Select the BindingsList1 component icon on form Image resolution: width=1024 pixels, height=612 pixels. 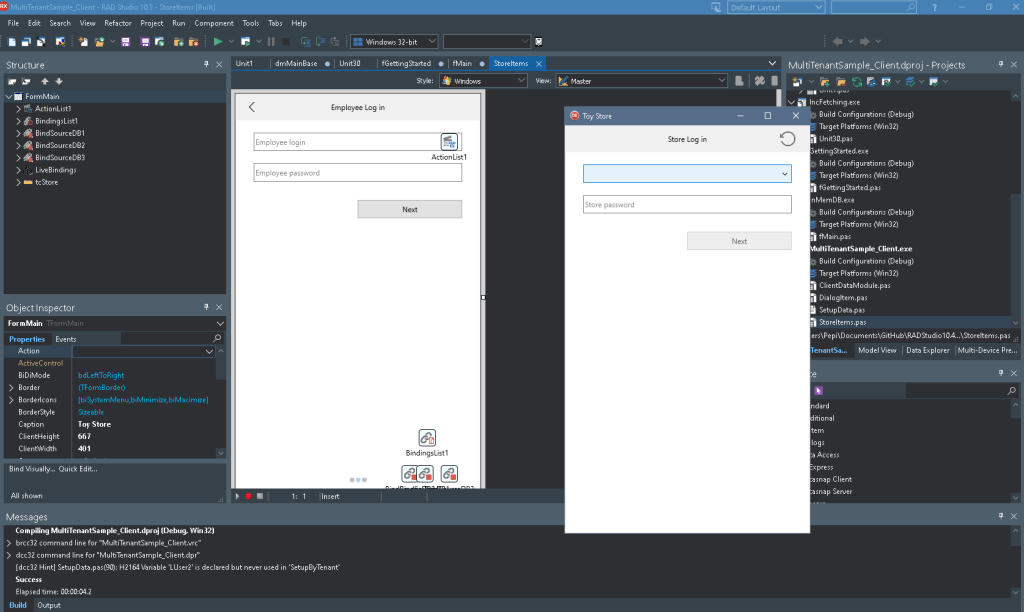427,438
